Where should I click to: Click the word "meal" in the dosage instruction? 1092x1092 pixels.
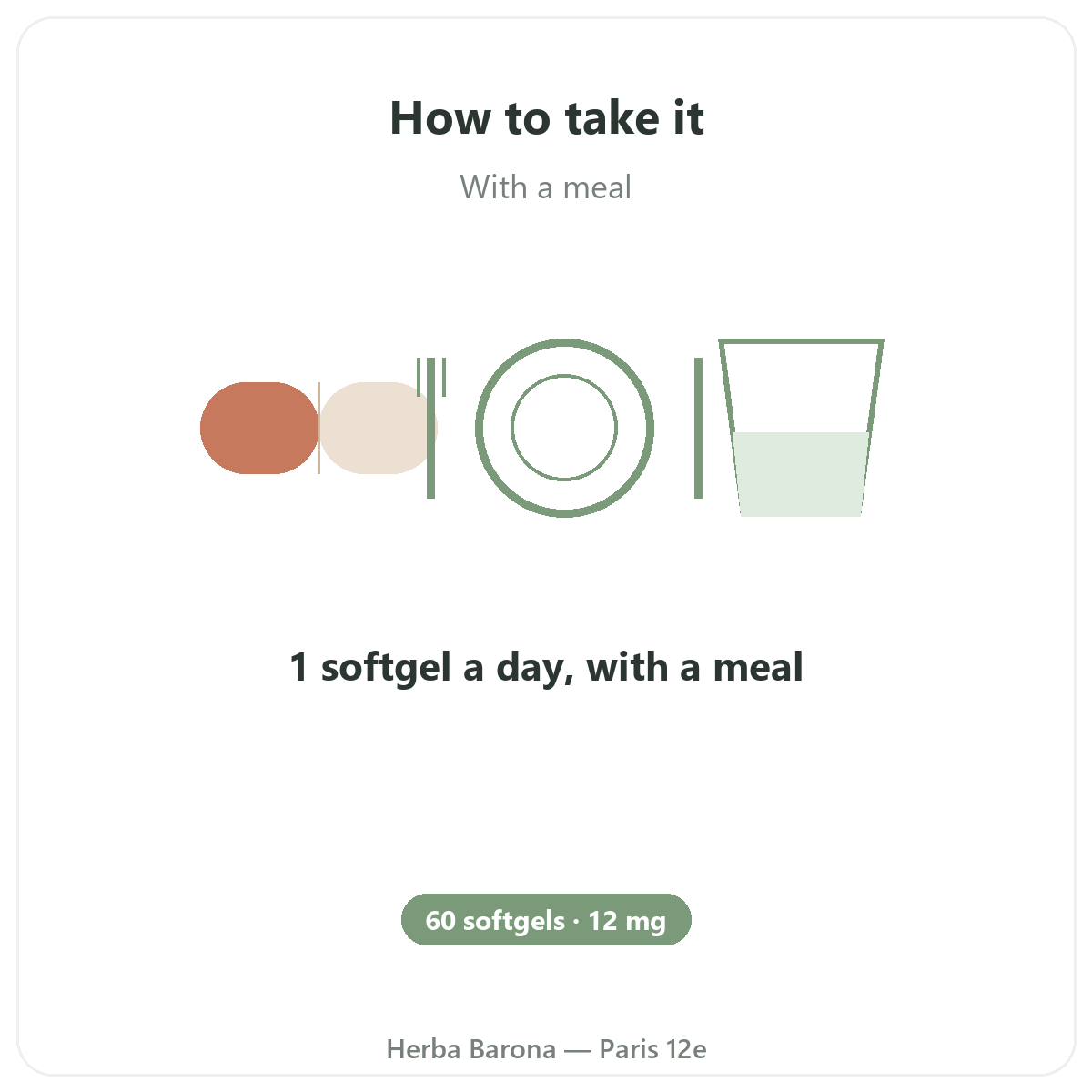(758, 668)
